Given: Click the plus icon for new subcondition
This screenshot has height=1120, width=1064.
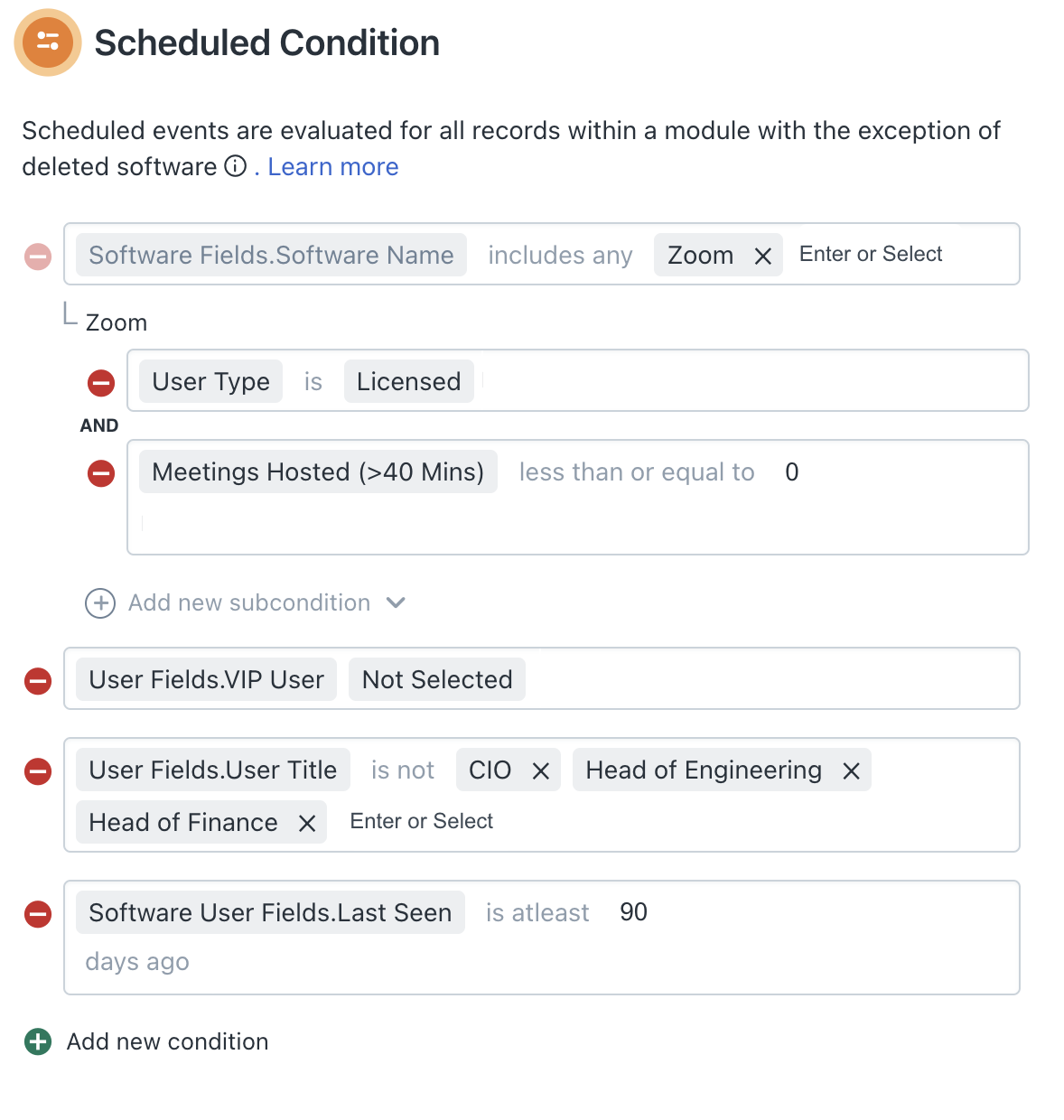Looking at the screenshot, I should coord(100,603).
